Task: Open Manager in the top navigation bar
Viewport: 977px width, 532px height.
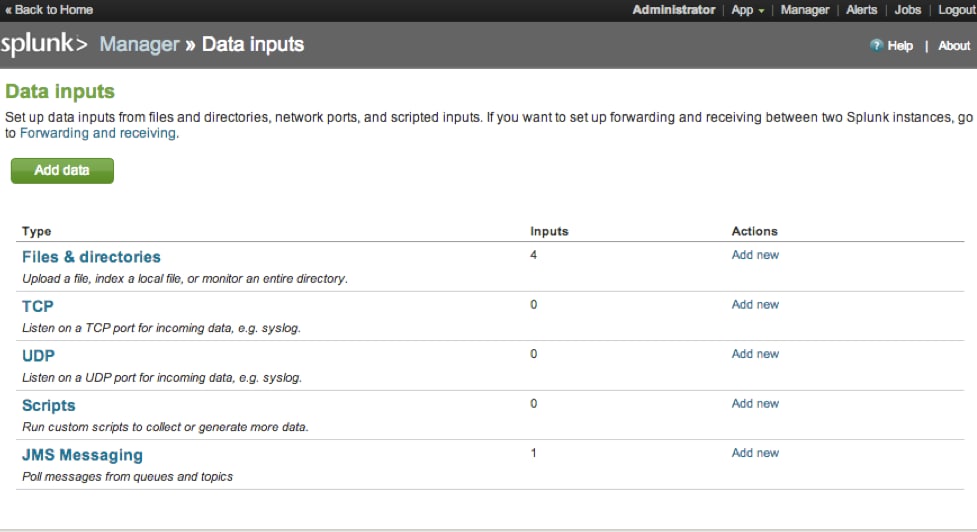Action: pos(804,10)
